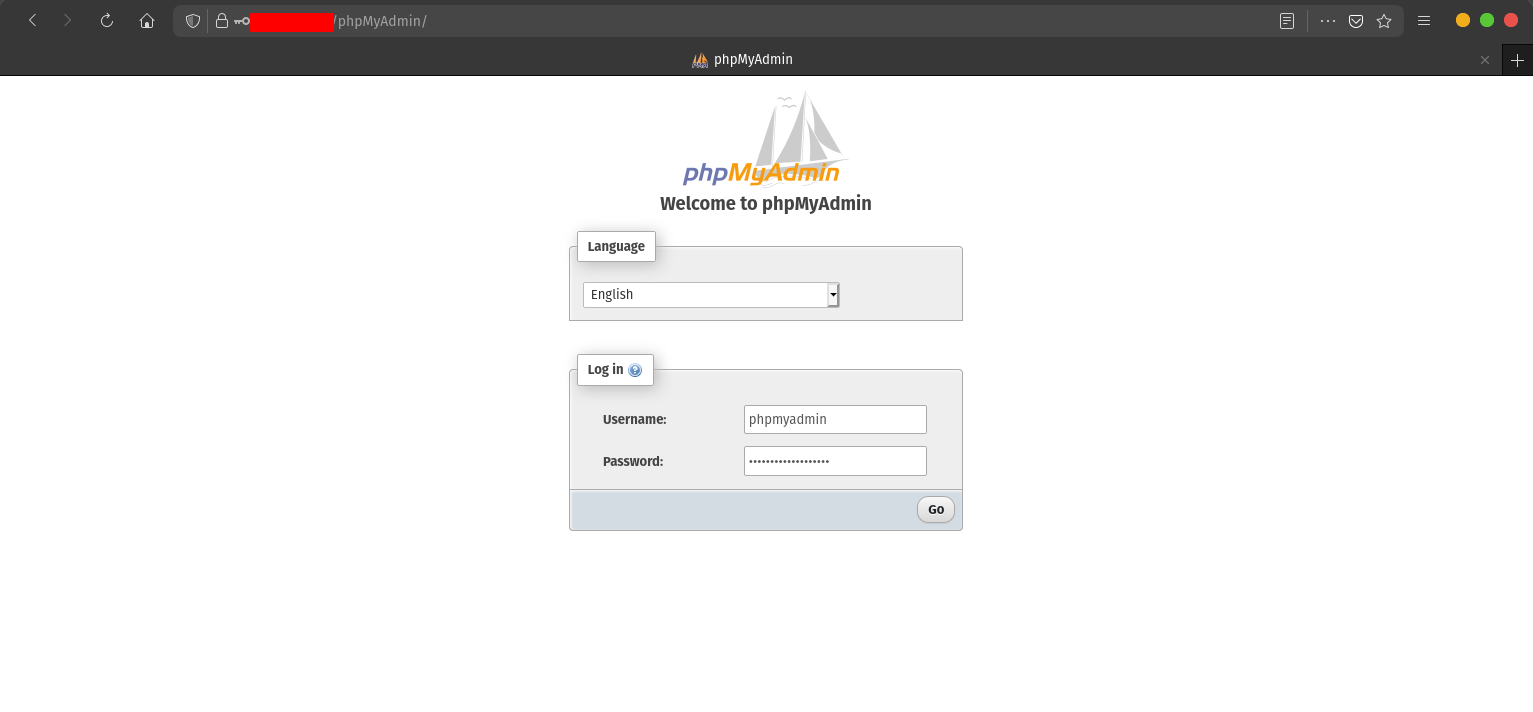Go back to the previous page
This screenshot has width=1533, height=712.
click(x=32, y=20)
